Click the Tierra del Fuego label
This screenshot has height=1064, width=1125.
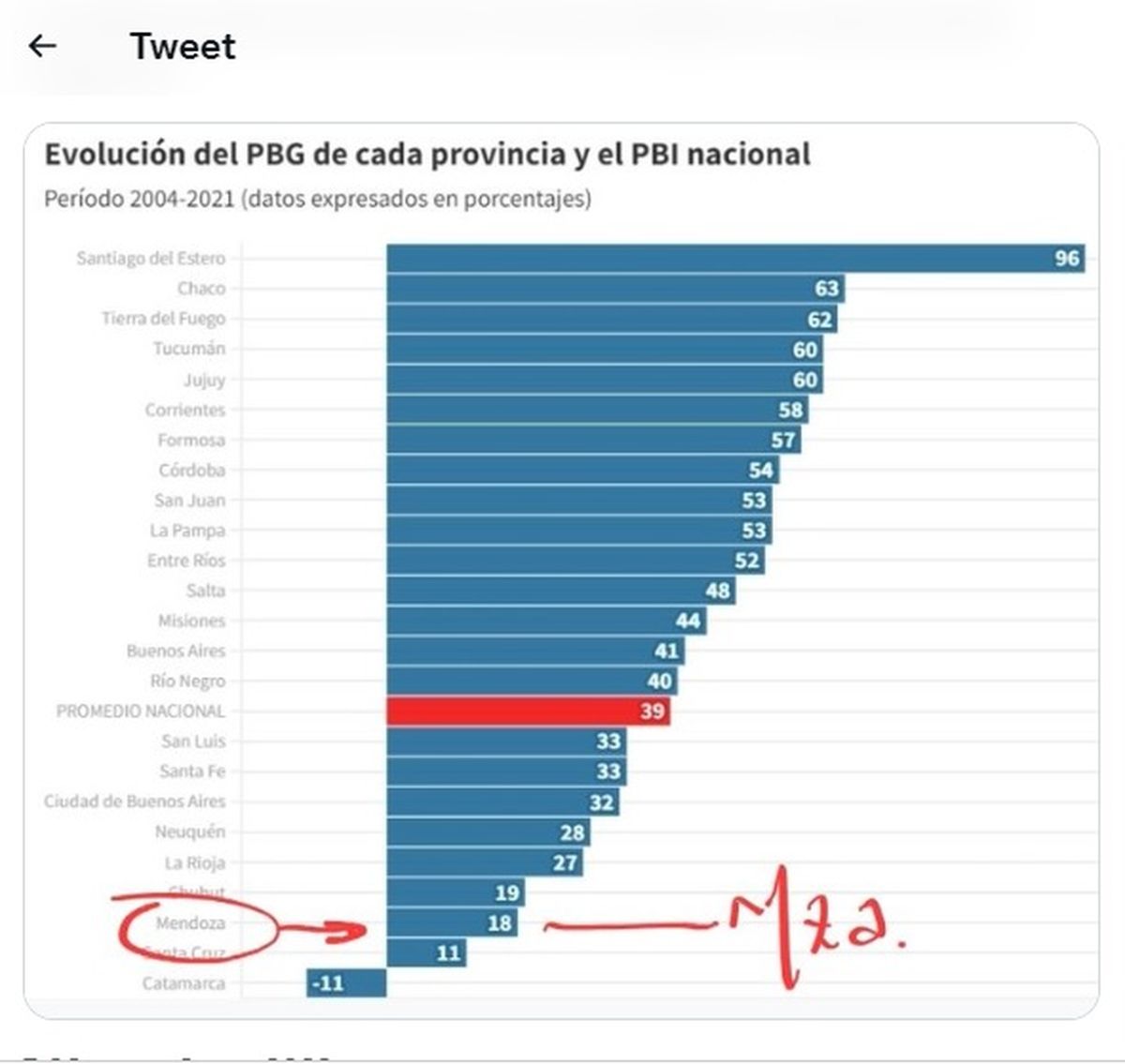coord(163,319)
